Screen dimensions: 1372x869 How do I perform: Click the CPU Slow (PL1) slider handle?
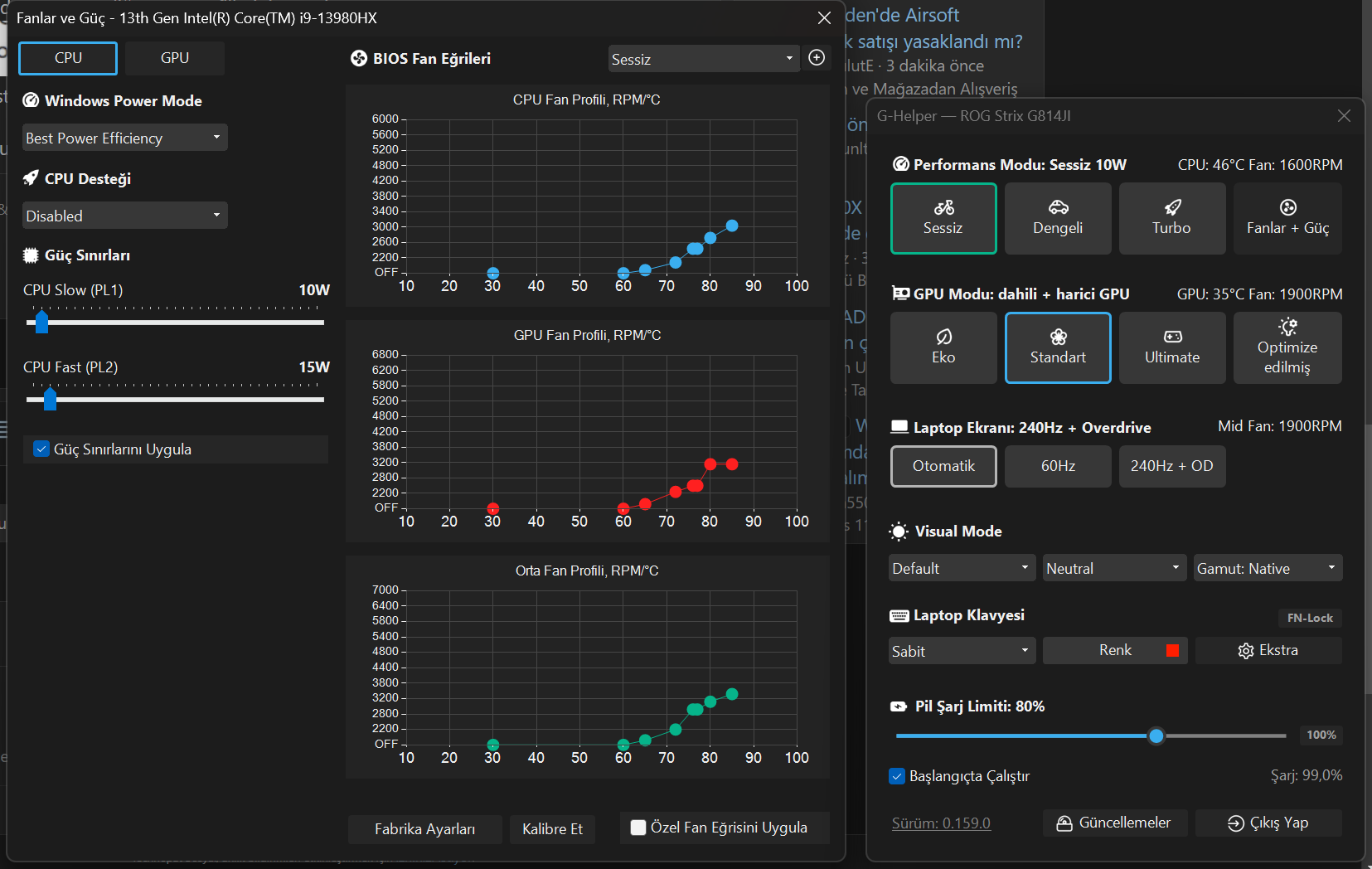42,321
